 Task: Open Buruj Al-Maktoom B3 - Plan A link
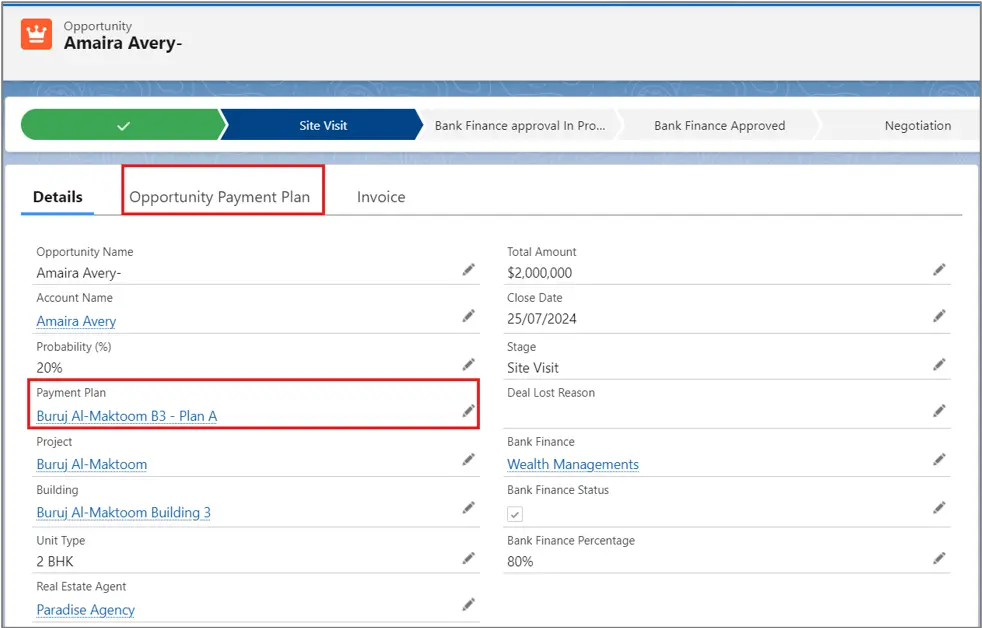click(127, 416)
